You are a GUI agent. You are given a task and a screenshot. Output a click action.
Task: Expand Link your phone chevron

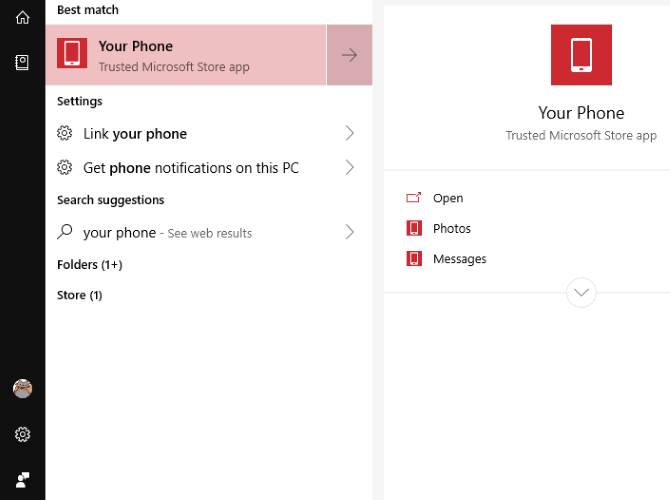[x=350, y=133]
